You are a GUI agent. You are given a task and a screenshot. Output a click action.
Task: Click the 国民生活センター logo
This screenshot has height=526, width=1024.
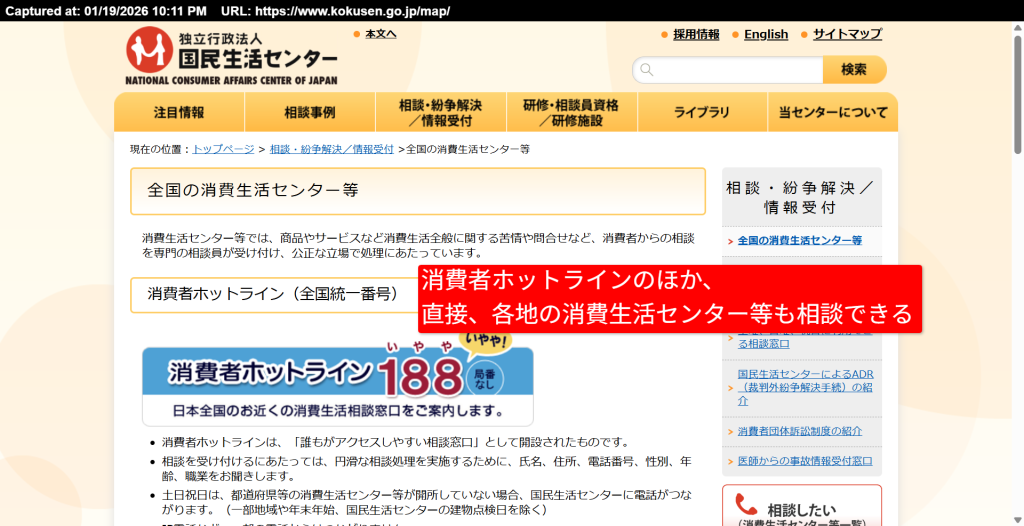point(232,56)
